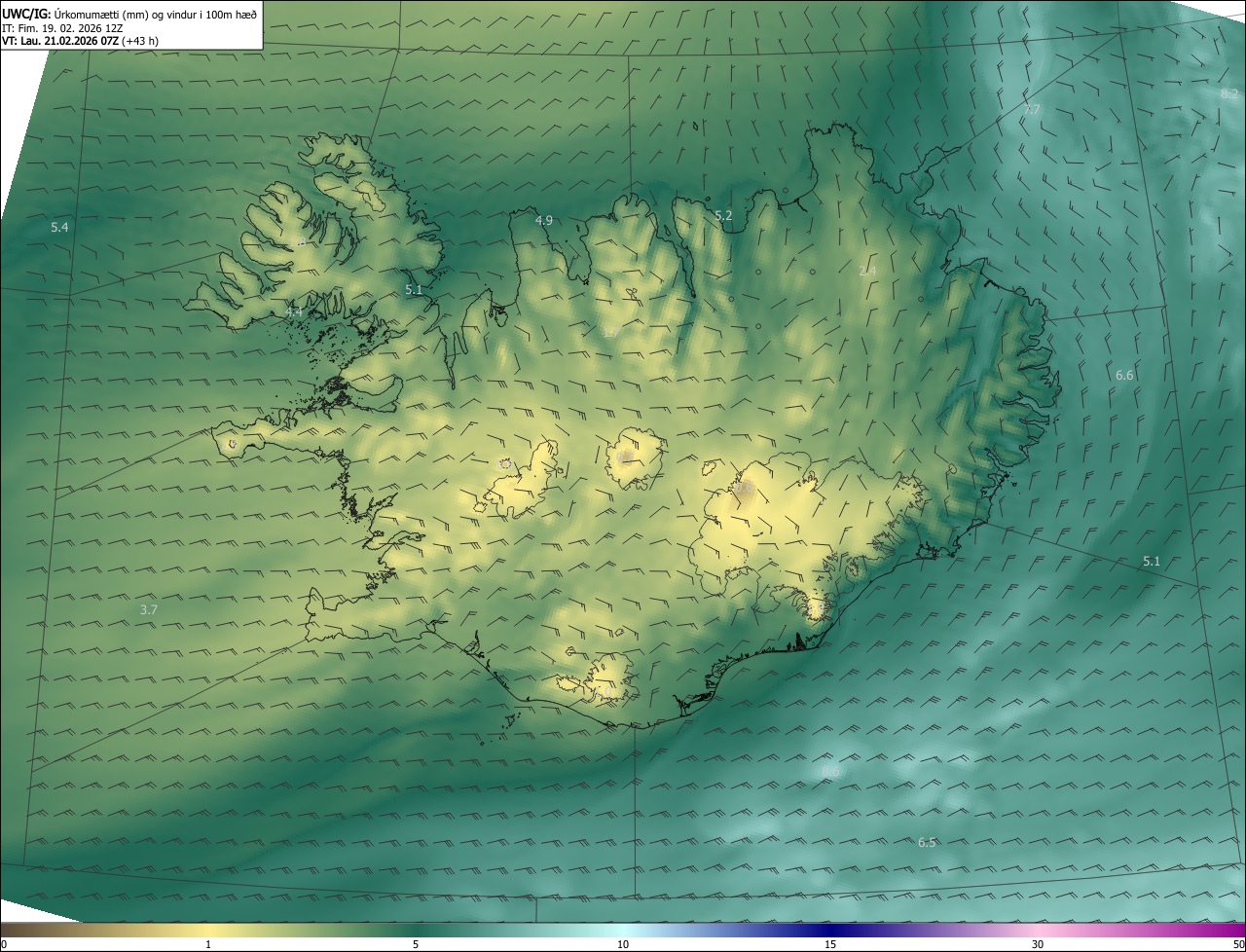This screenshot has width=1246, height=952.
Task: Click the 4.9 value label on the map
Action: tap(544, 221)
